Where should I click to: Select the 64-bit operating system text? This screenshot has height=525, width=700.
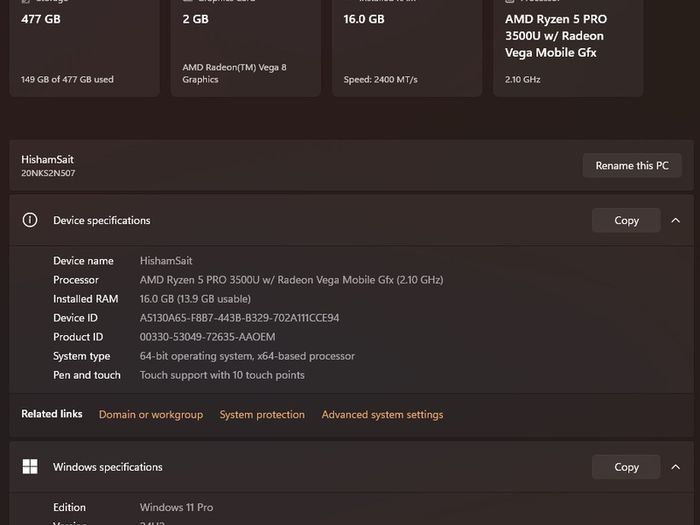tap(247, 356)
